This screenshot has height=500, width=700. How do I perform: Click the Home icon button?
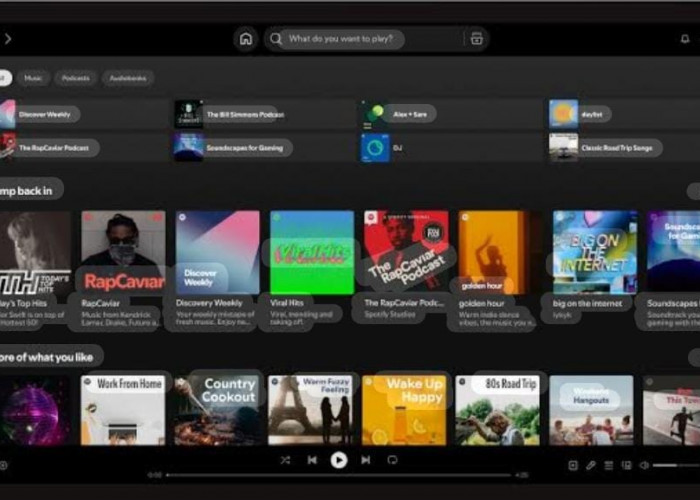(245, 39)
